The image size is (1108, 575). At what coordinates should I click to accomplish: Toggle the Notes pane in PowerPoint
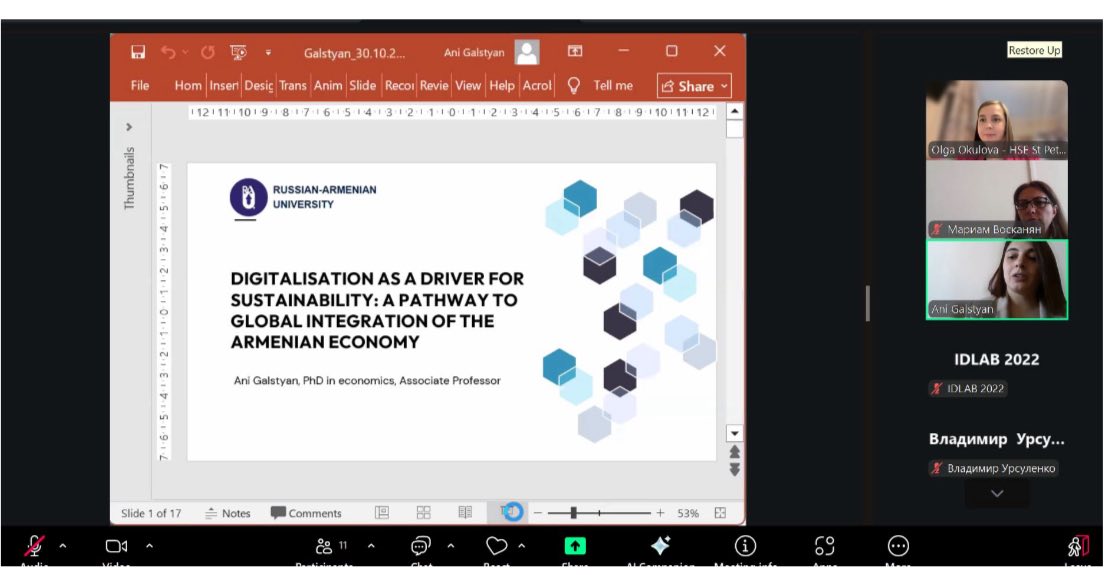coord(228,513)
